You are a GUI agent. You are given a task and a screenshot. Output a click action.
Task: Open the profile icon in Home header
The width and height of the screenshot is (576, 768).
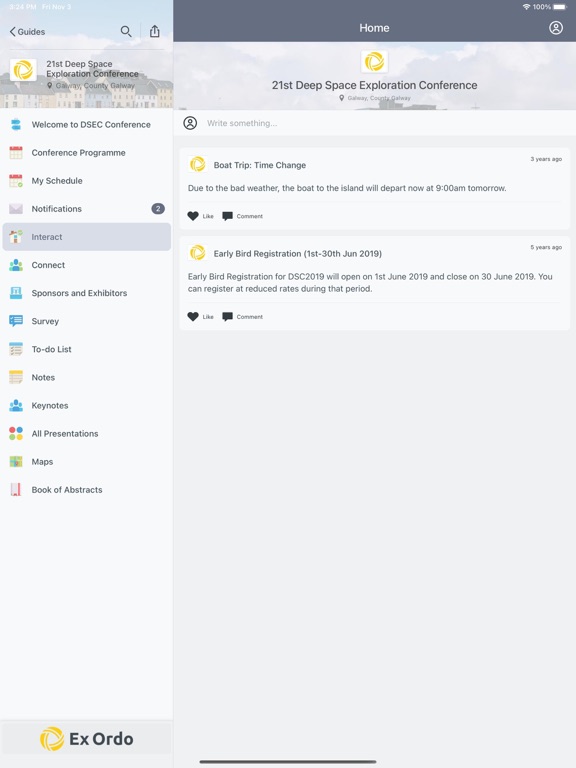point(555,28)
